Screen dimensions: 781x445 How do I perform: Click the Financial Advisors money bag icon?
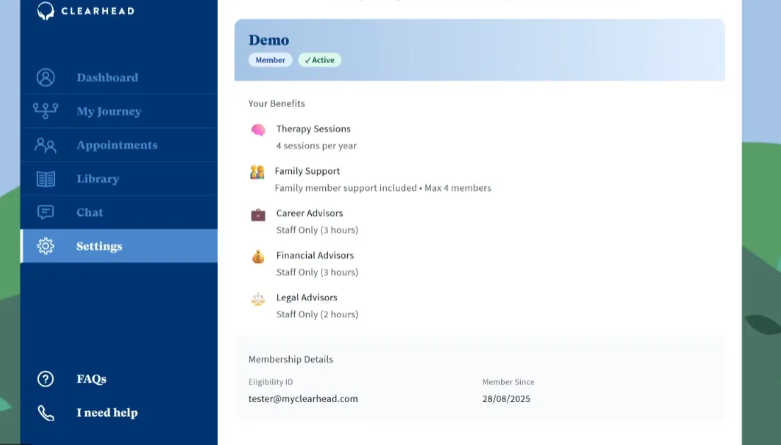tap(258, 257)
